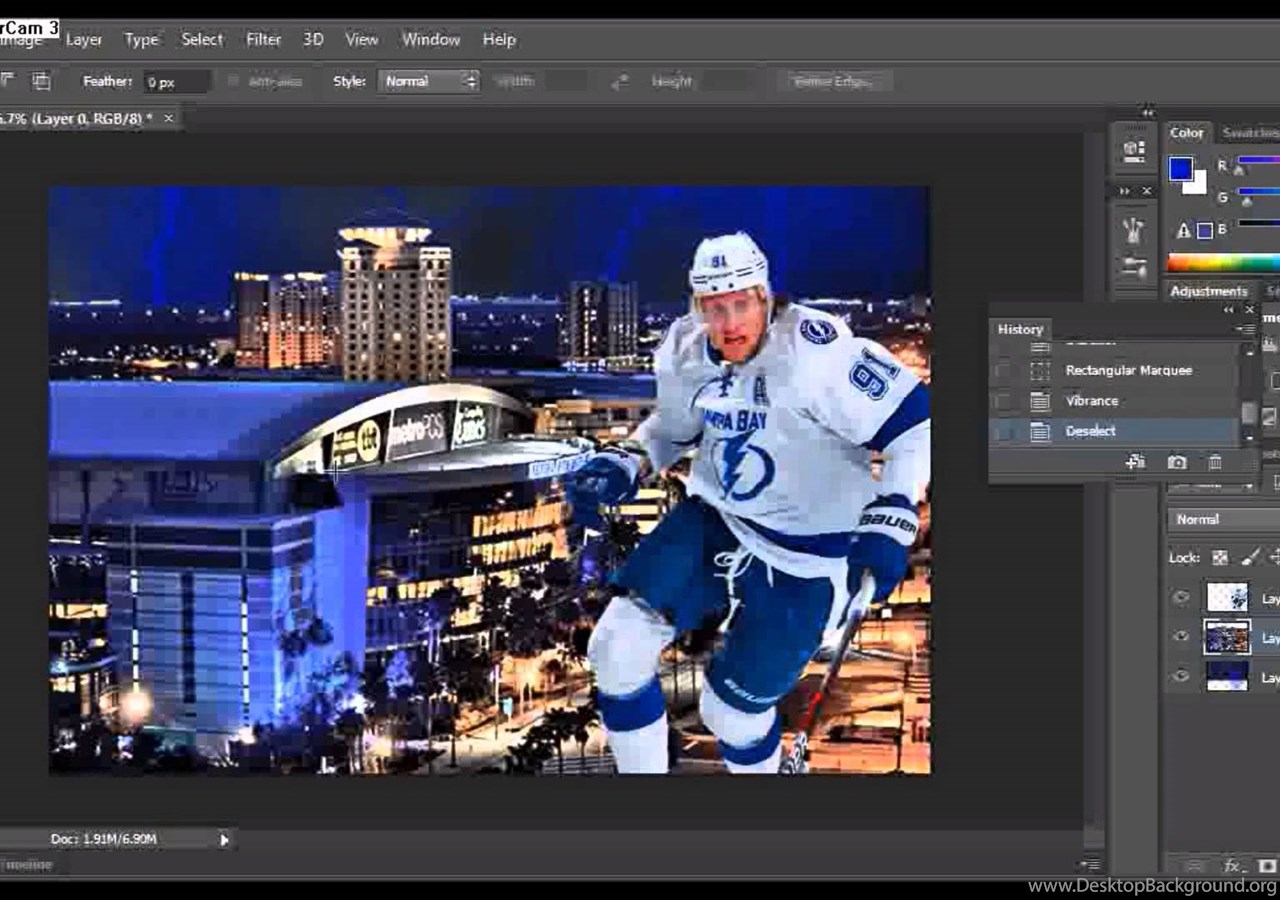The image size is (1280, 900).
Task: Toggle the Anti-alias checkbox
Action: [234, 82]
